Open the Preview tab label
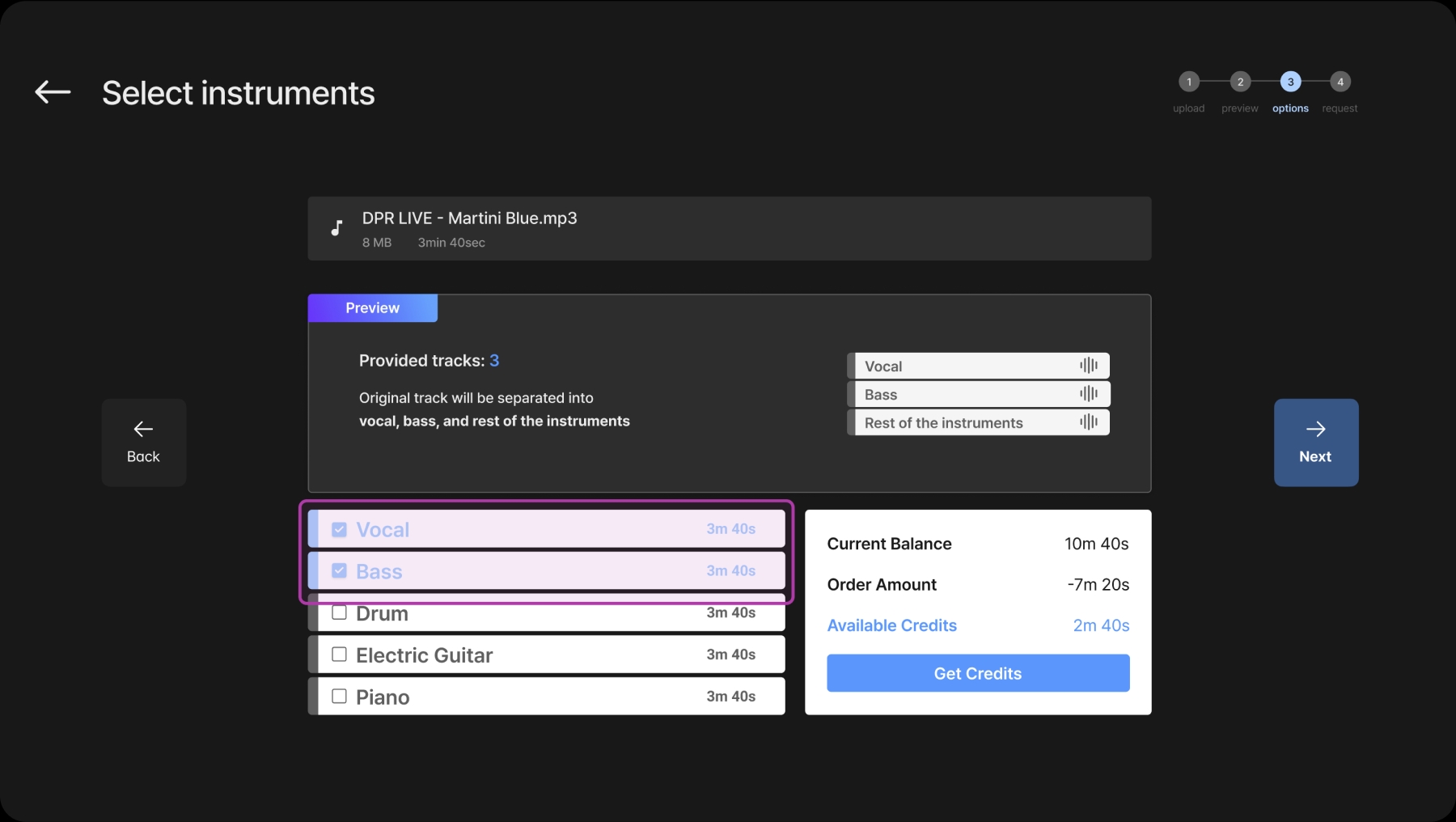The width and height of the screenshot is (1456, 822). pyautogui.click(x=372, y=308)
